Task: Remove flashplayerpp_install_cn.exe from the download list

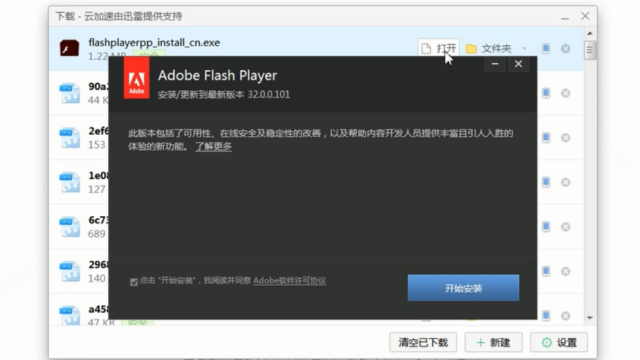Action: [565, 49]
